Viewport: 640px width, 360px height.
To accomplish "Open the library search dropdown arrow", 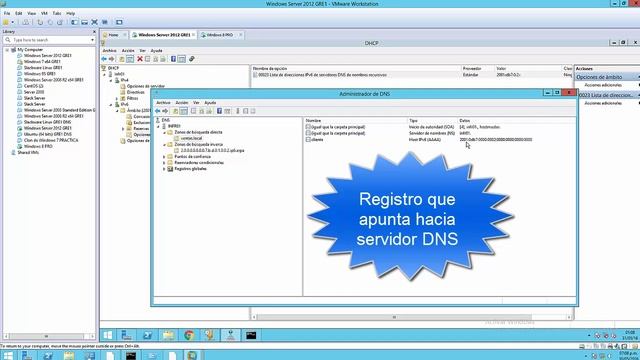I will click(92, 40).
